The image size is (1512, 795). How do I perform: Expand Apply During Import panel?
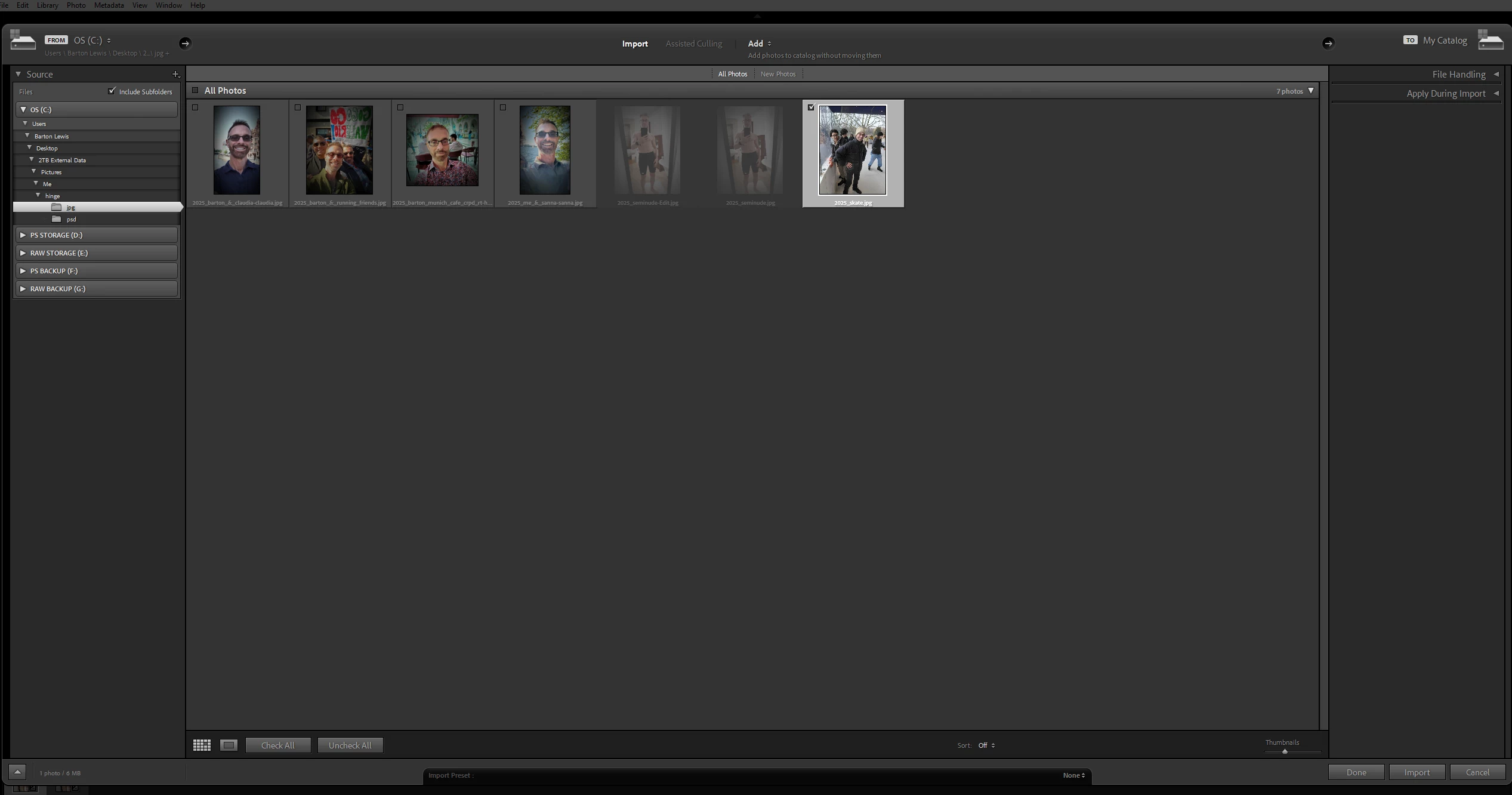coord(1496,93)
